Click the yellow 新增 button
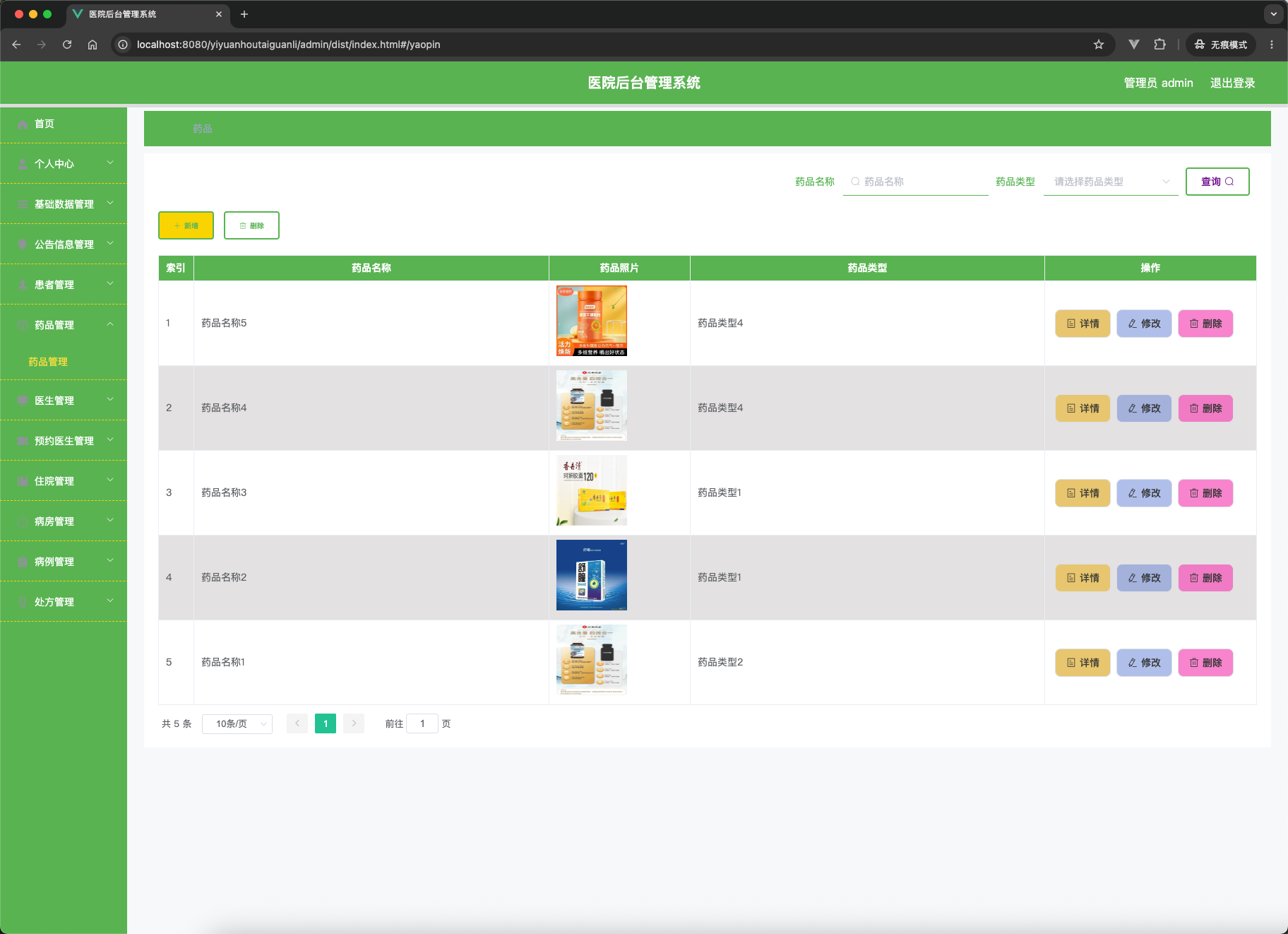Viewport: 1288px width, 934px height. (x=186, y=225)
